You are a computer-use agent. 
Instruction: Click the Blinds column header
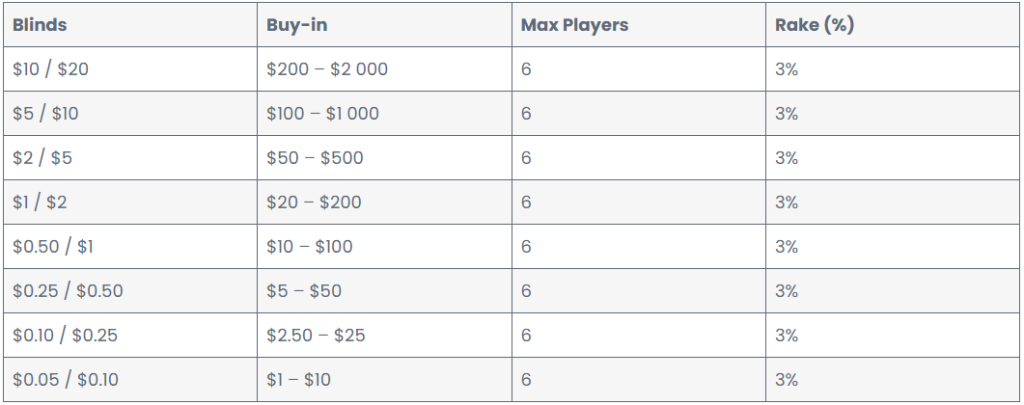coord(130,25)
